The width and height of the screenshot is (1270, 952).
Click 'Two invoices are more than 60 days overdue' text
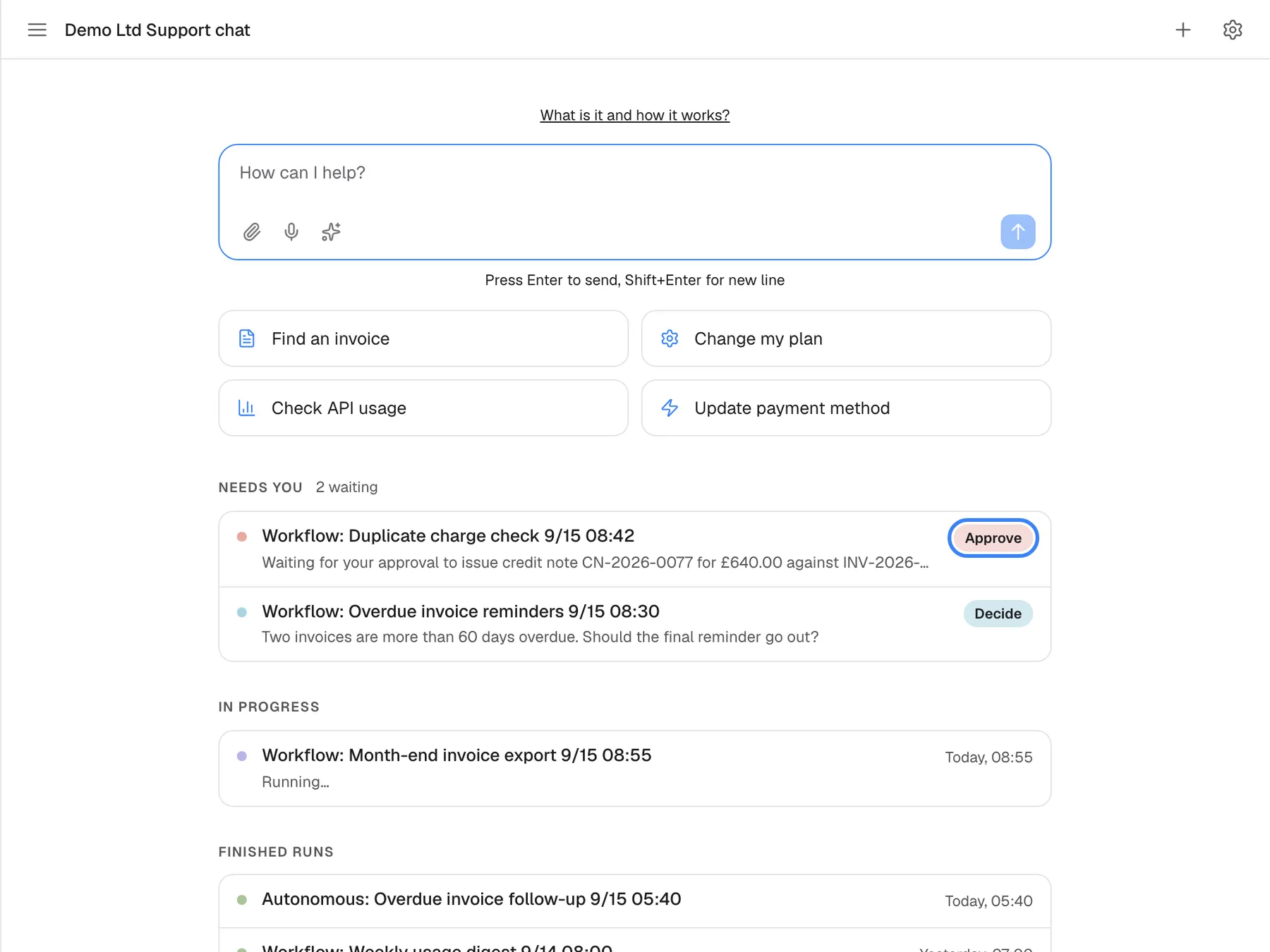[x=540, y=637]
